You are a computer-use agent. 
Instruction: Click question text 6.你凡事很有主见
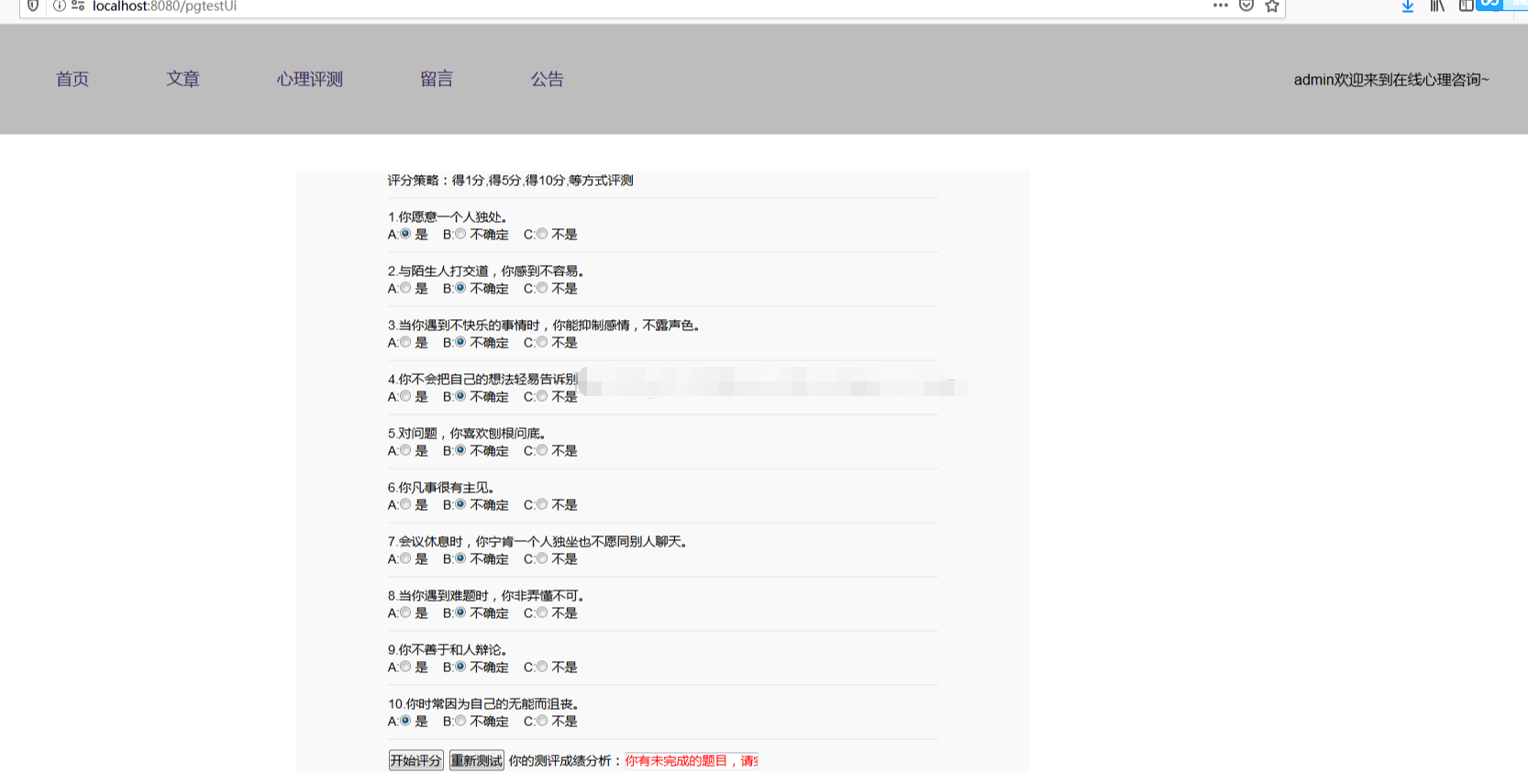tap(441, 488)
